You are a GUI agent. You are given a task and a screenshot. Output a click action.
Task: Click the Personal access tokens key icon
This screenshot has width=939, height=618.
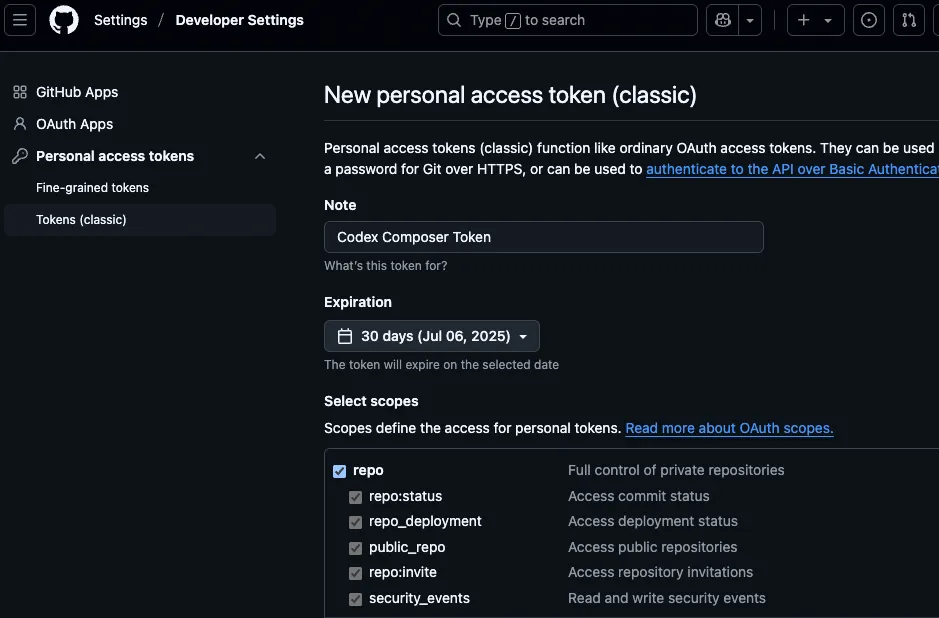coord(20,156)
